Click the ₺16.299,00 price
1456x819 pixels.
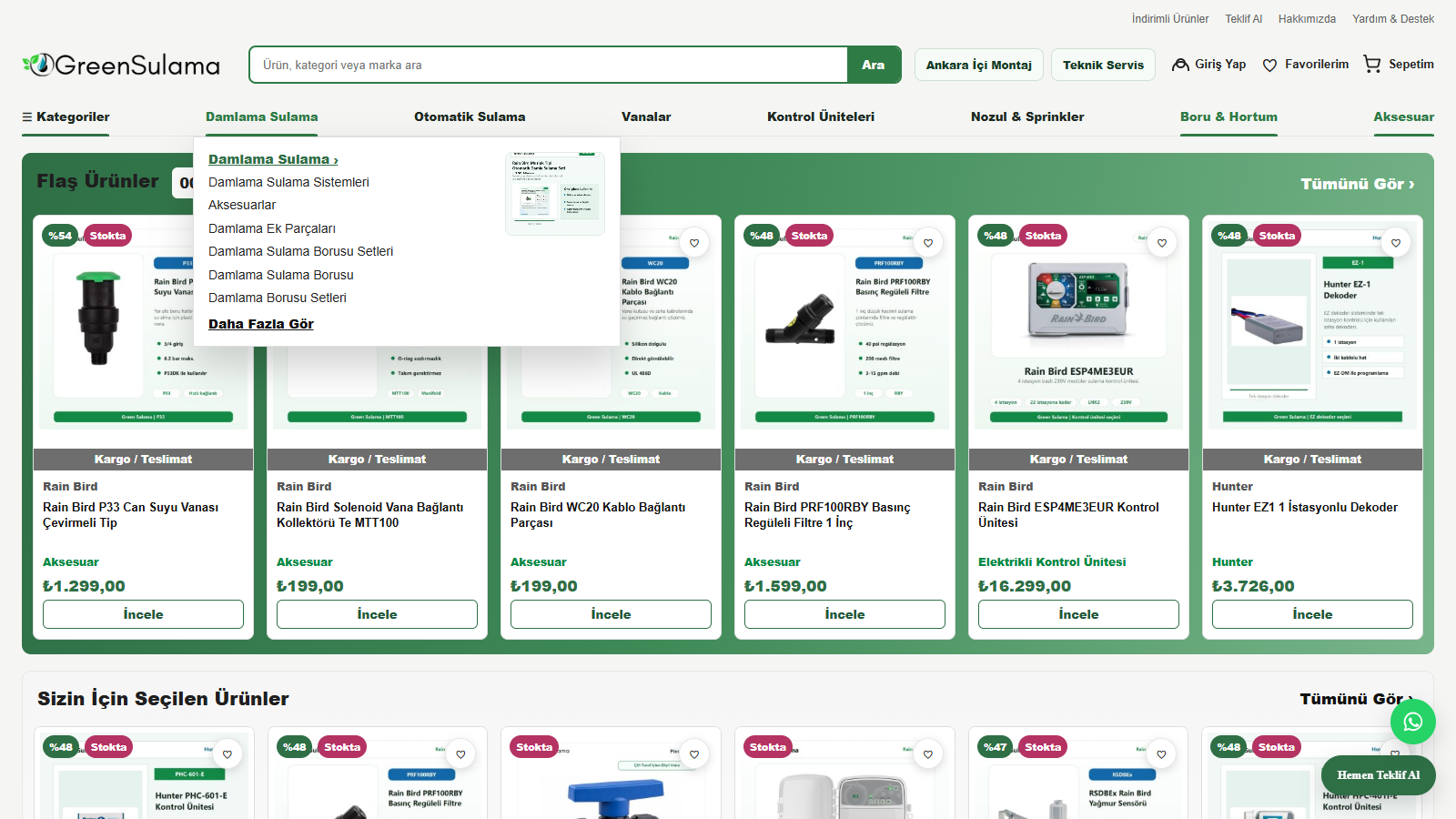(x=1025, y=586)
